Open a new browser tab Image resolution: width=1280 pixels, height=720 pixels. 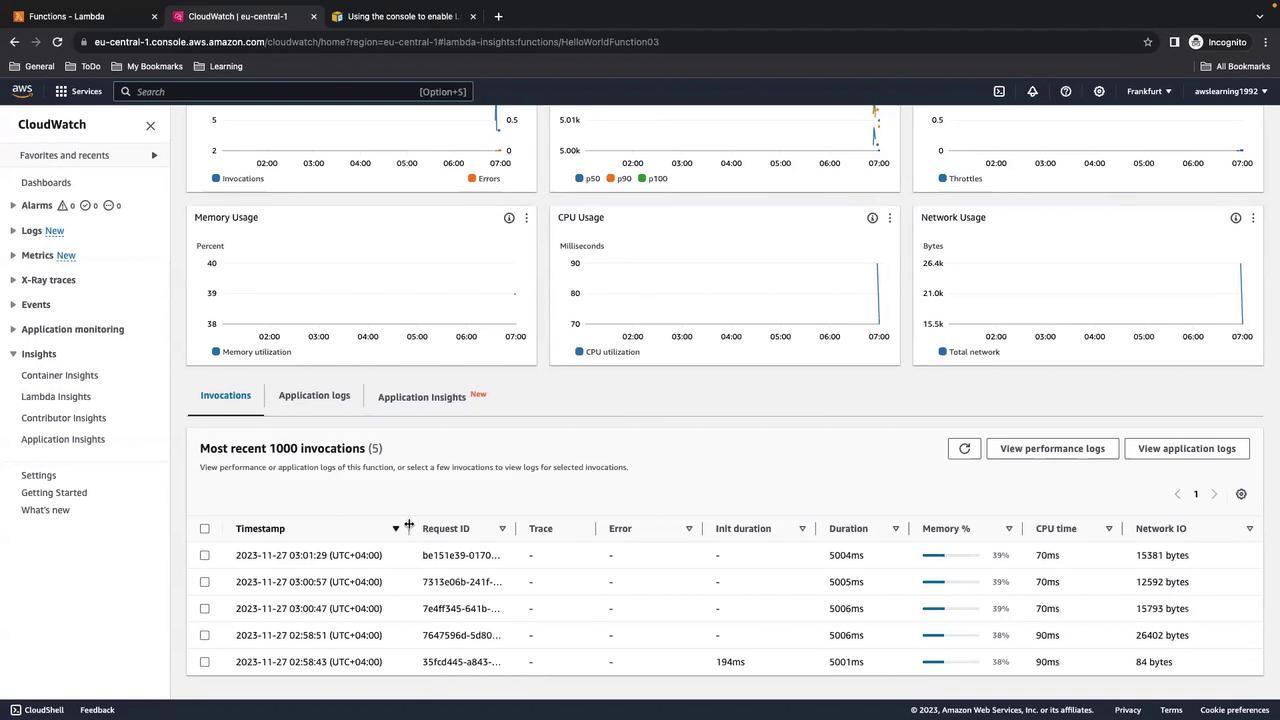tap(498, 16)
